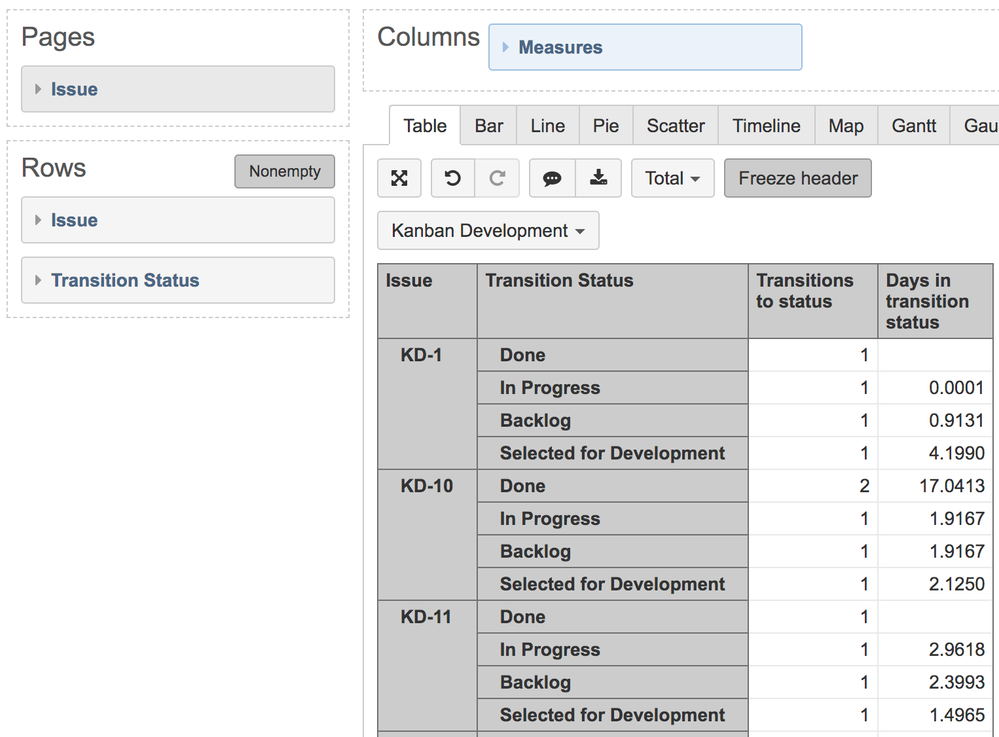Click the export download icon
Viewport: 999px width, 737px height.
tap(598, 178)
